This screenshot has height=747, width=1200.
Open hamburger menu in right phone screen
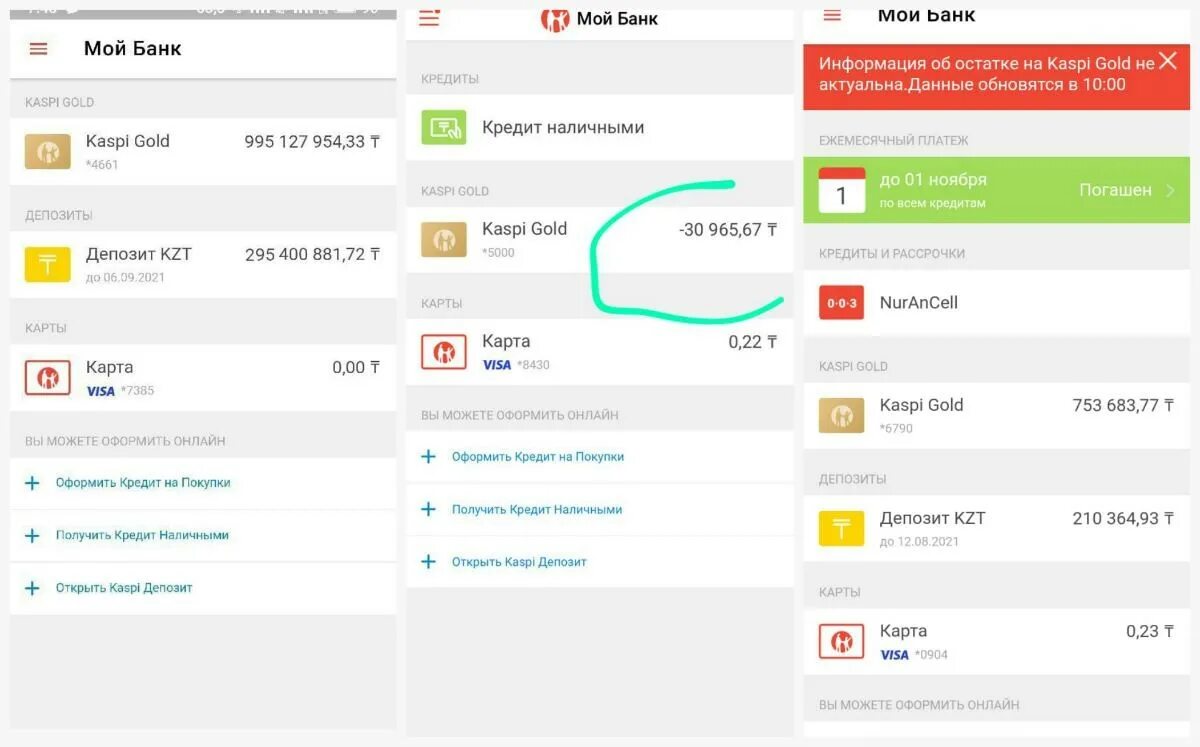(832, 15)
